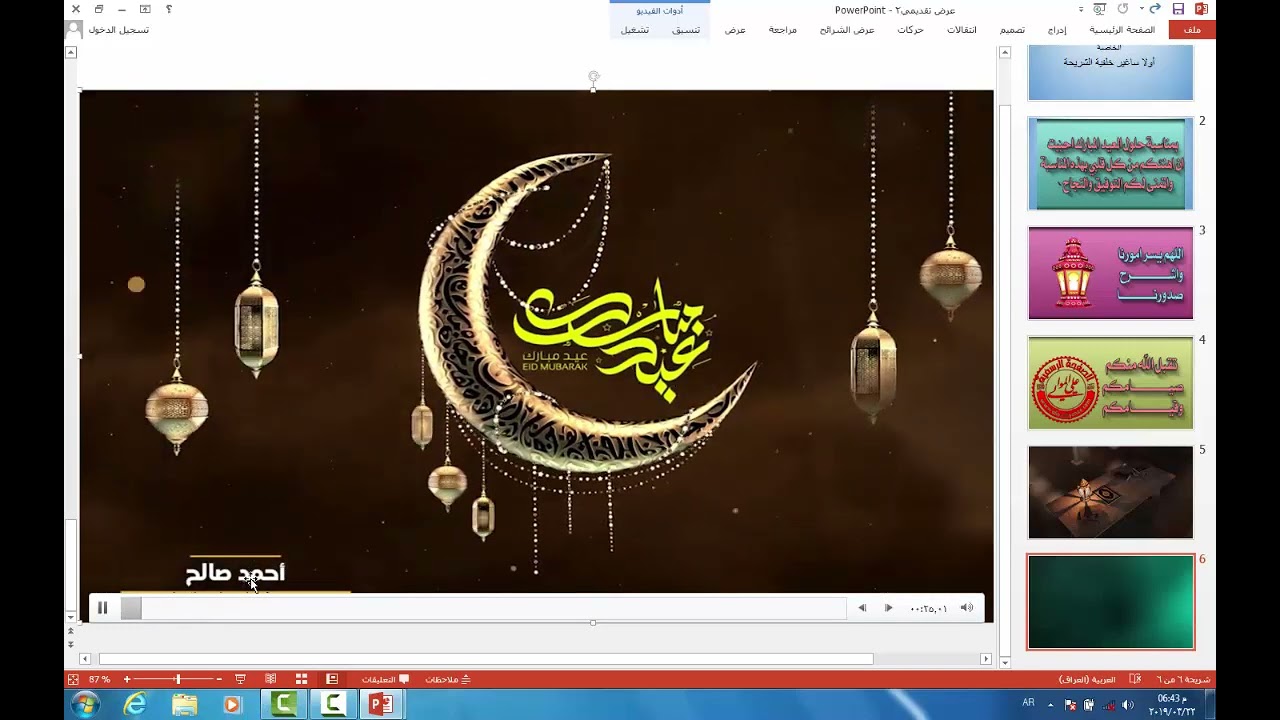
Task: Toggle التعليقات (Comments) pane
Action: [x=385, y=680]
